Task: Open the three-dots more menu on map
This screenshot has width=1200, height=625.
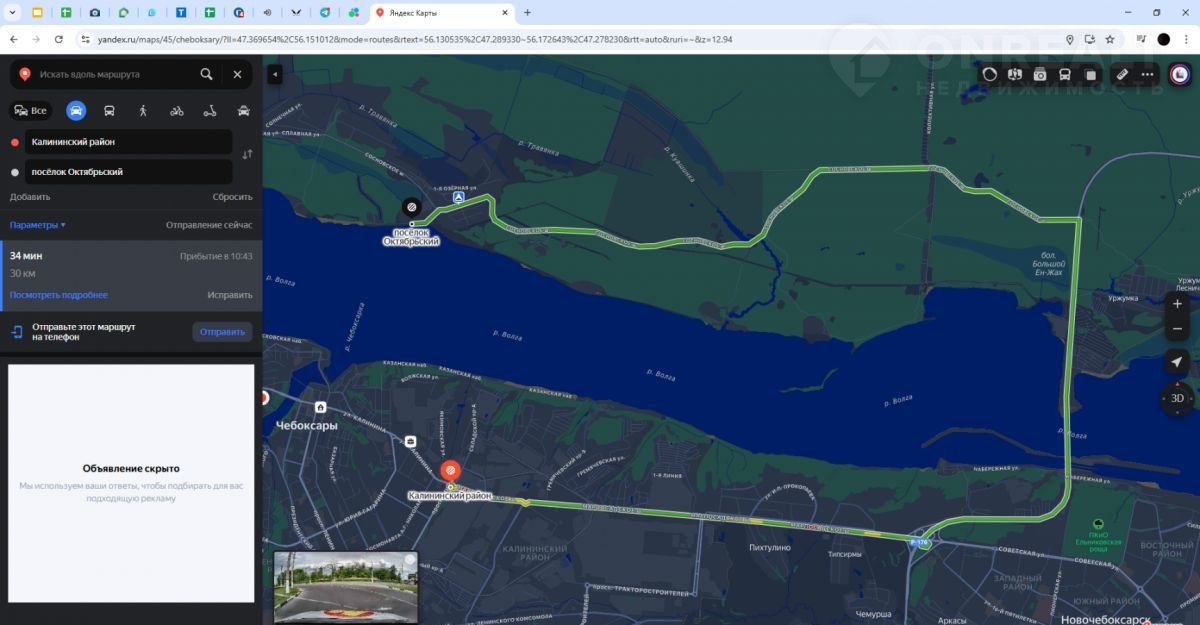Action: click(x=1147, y=74)
